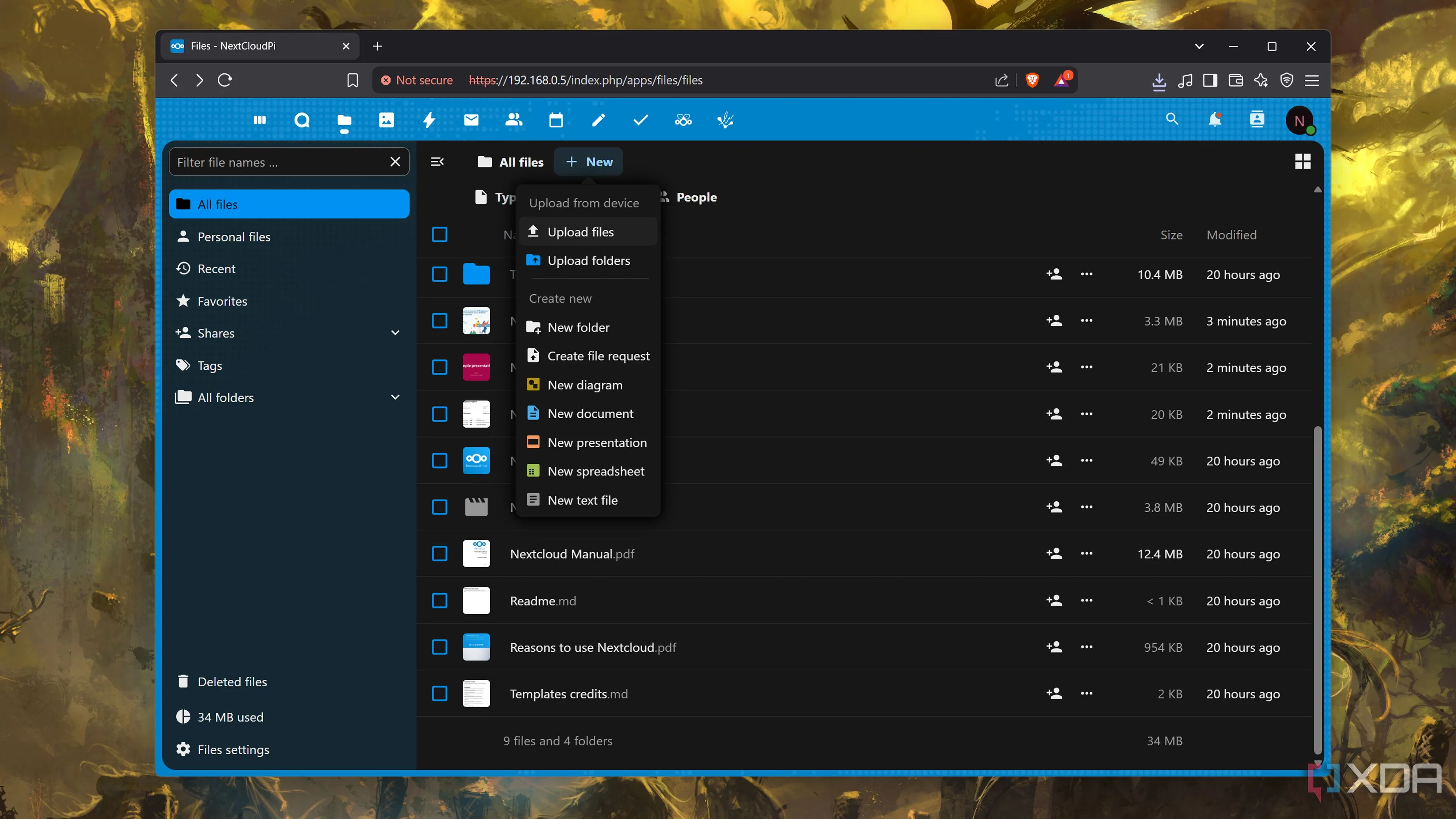Open the Activity lightning bolt icon
This screenshot has height=819, width=1456.
point(429,120)
